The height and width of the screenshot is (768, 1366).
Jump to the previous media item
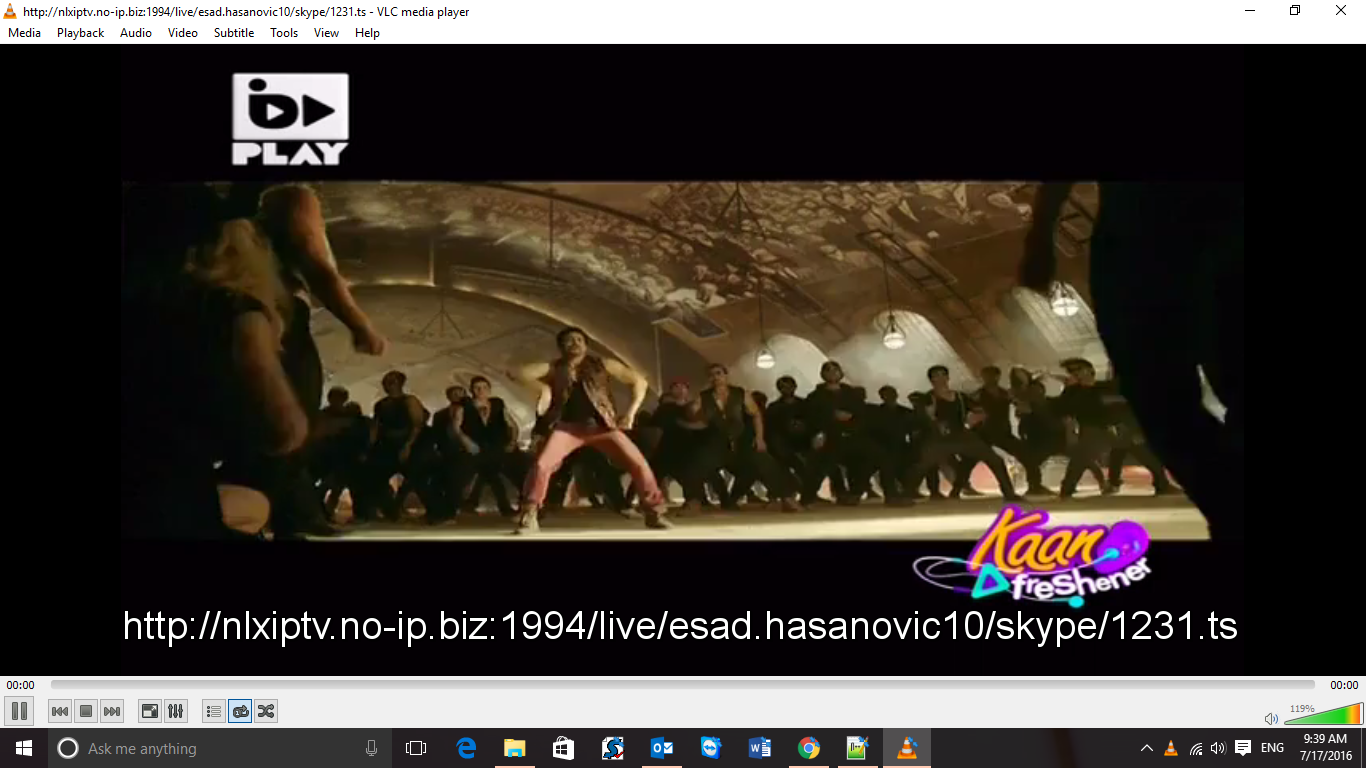(60, 711)
